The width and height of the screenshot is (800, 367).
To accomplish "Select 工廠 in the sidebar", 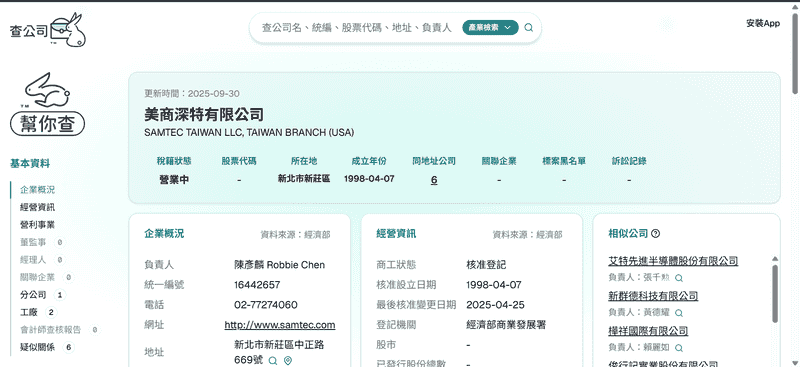I will 29,312.
